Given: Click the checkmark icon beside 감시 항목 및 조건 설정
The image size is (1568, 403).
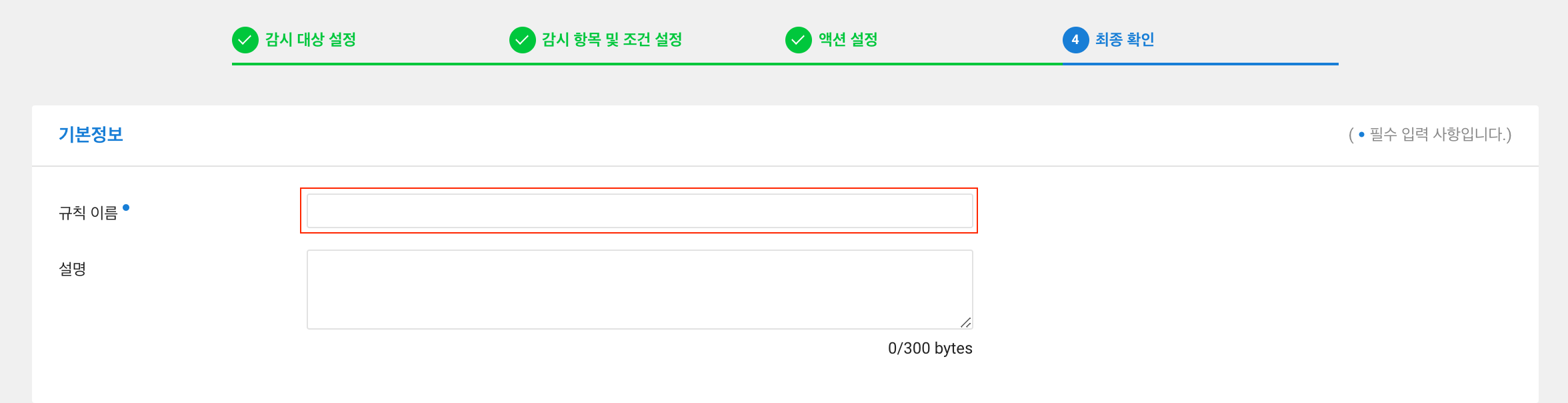Looking at the screenshot, I should click(x=522, y=40).
